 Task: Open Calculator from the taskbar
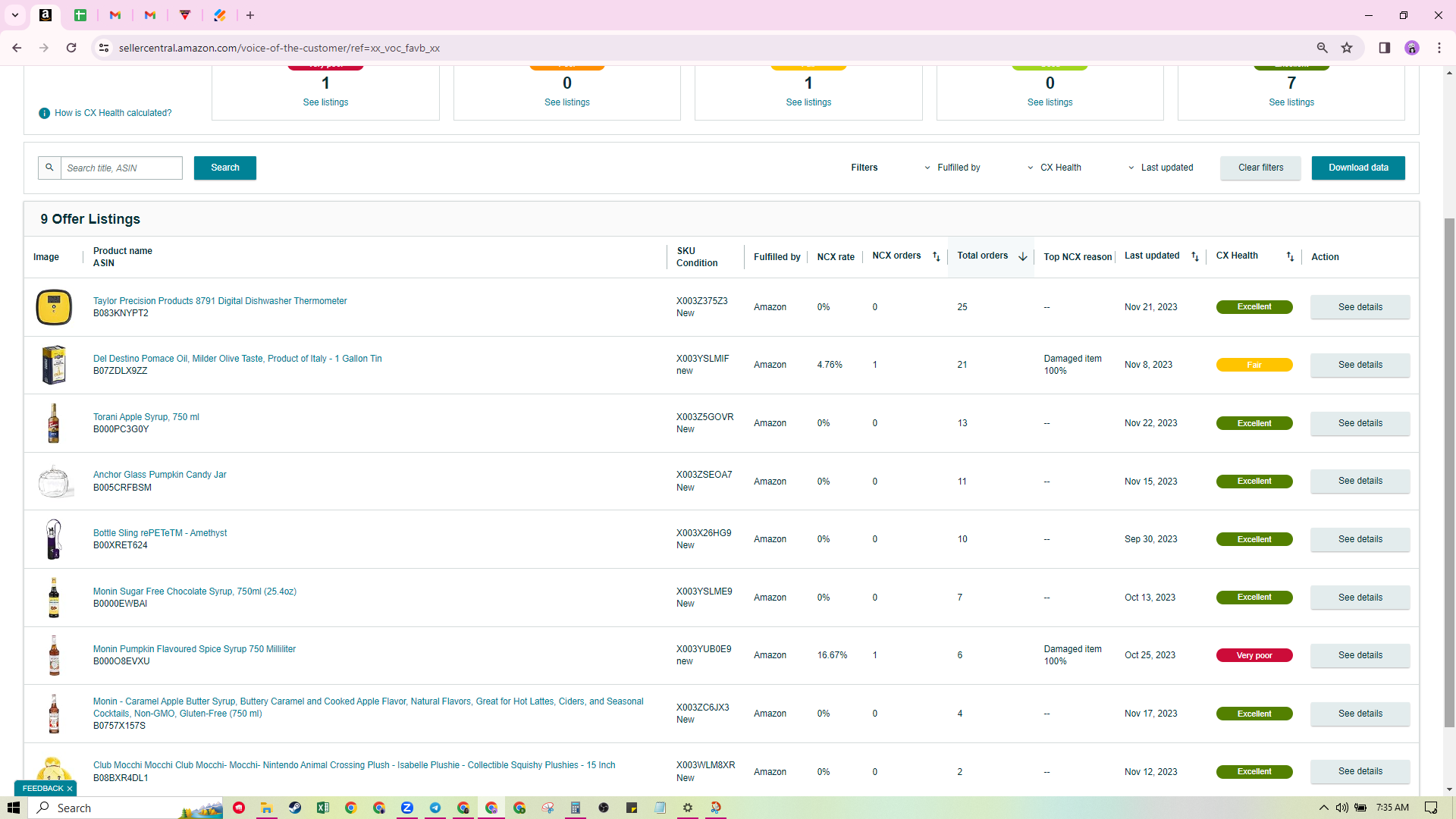576,808
